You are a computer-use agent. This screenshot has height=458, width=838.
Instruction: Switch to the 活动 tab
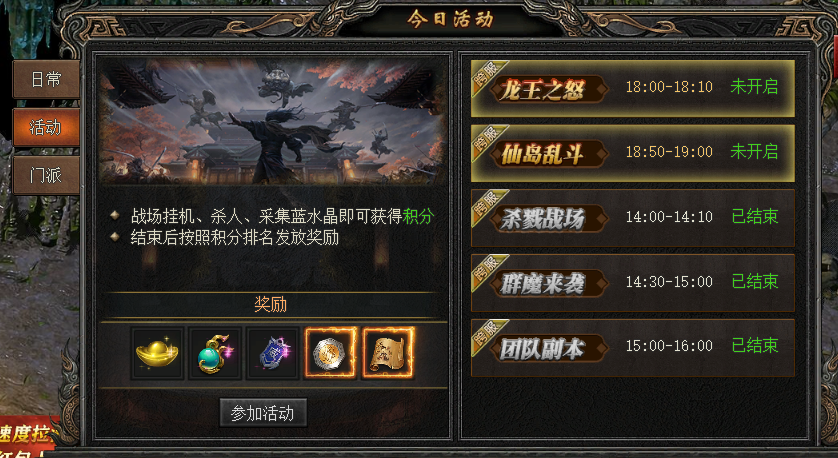click(46, 127)
